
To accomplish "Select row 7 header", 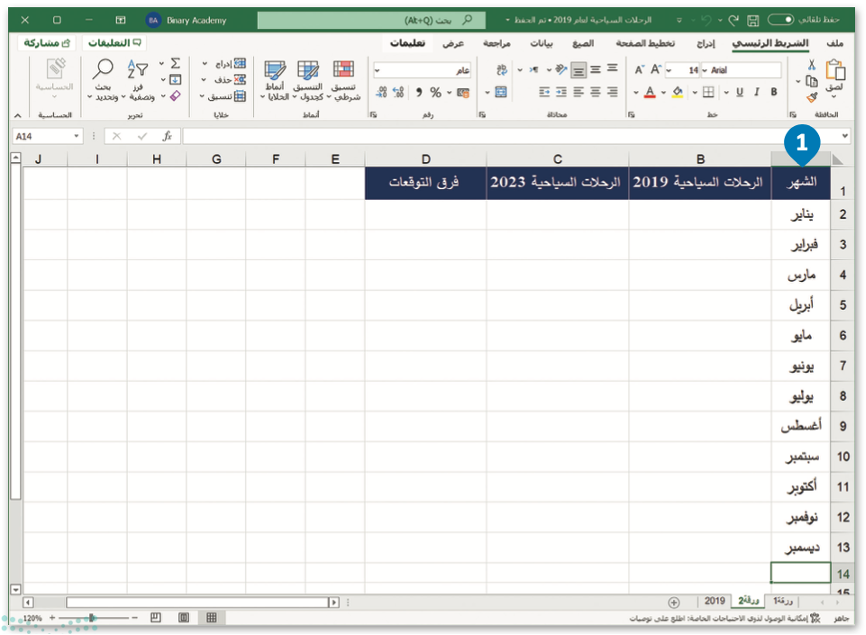I will [x=842, y=366].
